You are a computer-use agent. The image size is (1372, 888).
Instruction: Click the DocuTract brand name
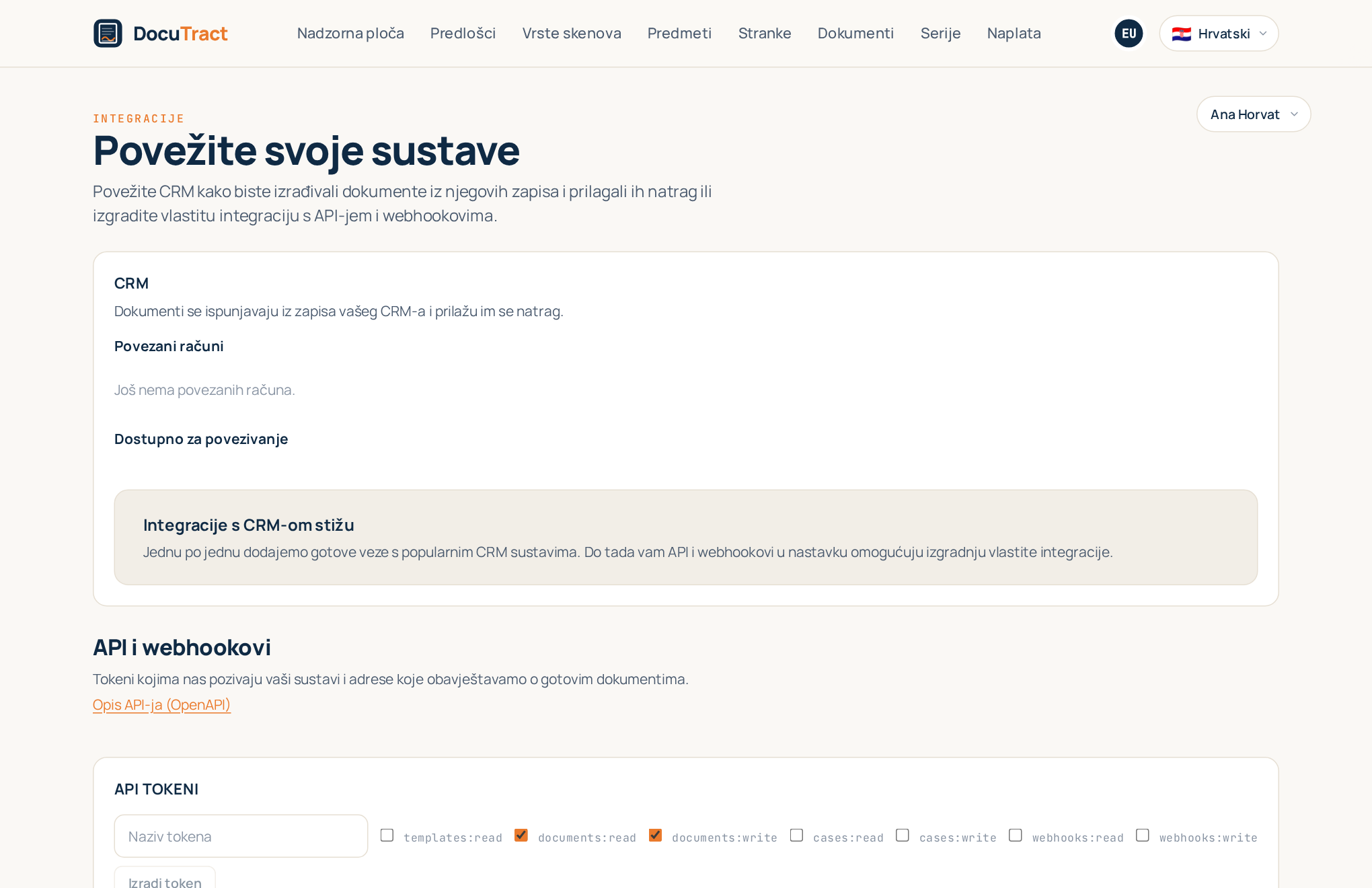180,33
